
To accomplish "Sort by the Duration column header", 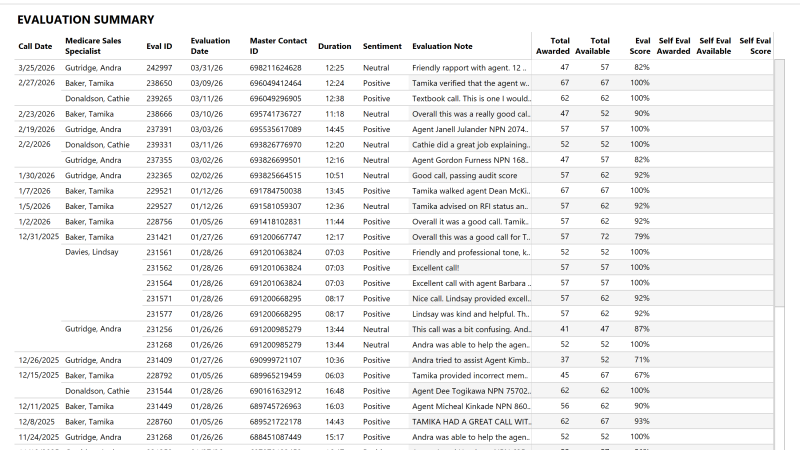I will (334, 46).
